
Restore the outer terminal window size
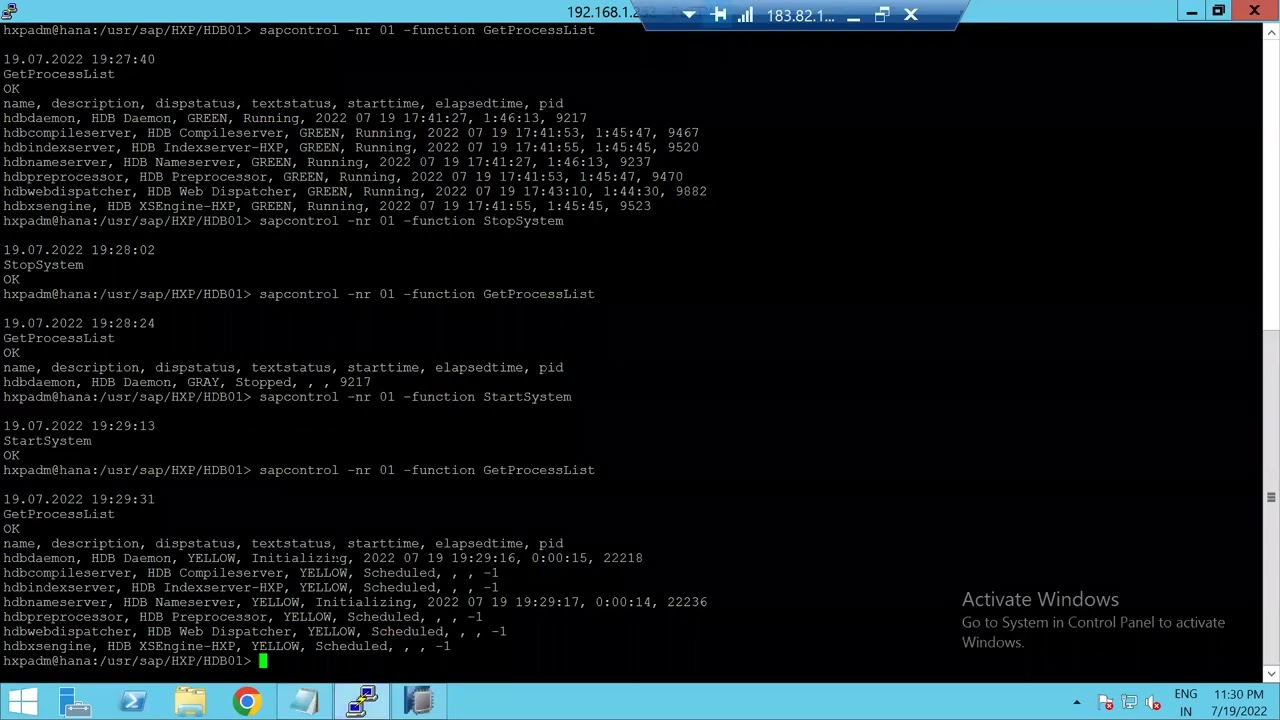click(1218, 11)
